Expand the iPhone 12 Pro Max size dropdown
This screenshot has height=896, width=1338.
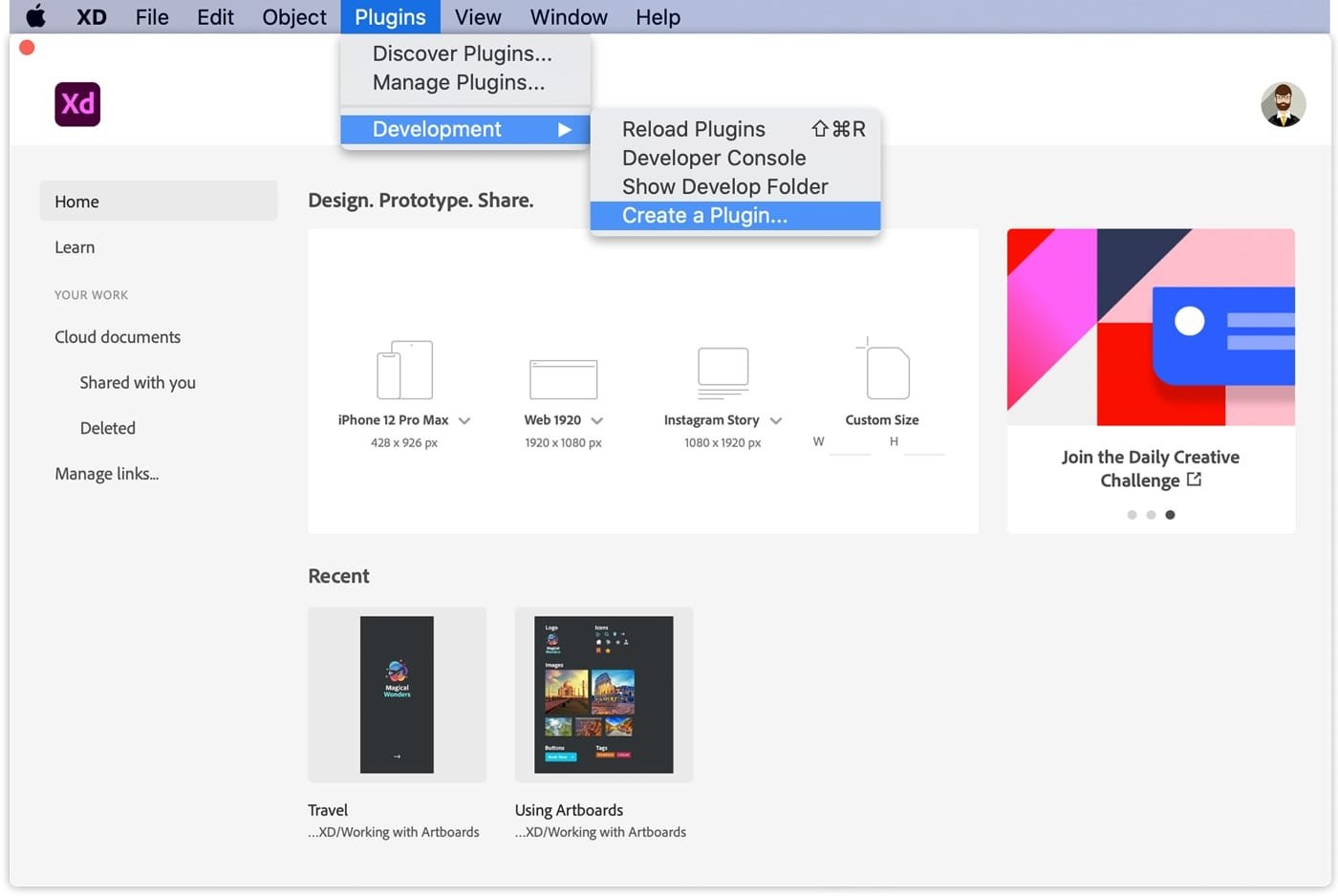[465, 420]
